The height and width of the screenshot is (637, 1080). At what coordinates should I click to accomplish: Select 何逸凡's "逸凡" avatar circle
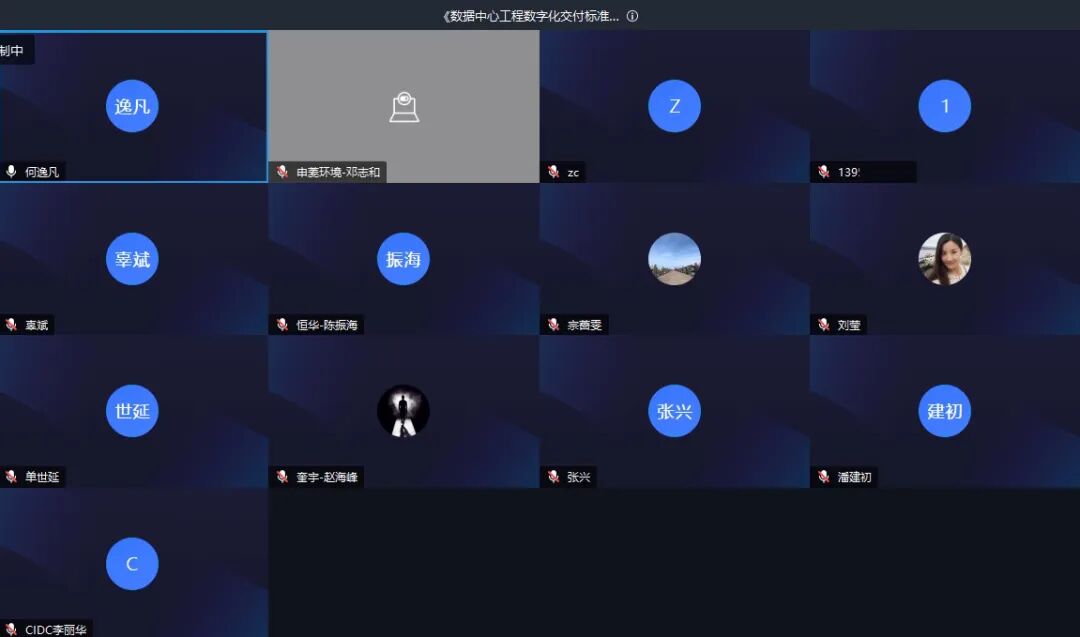coord(132,106)
